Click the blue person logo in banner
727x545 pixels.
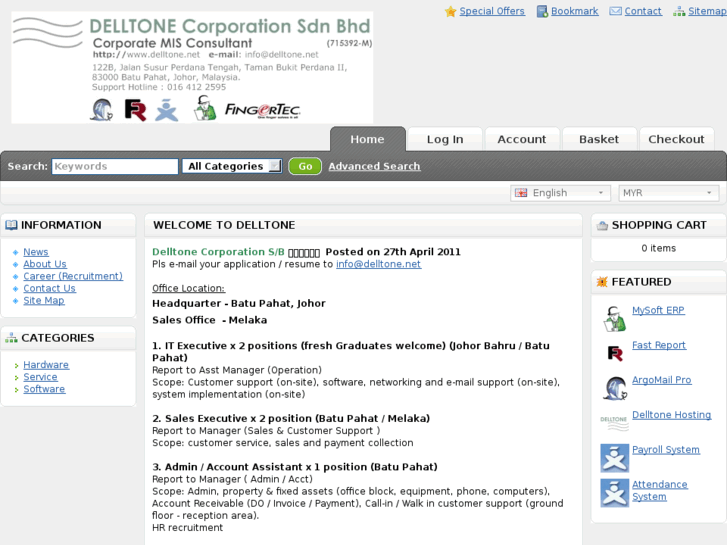point(166,110)
